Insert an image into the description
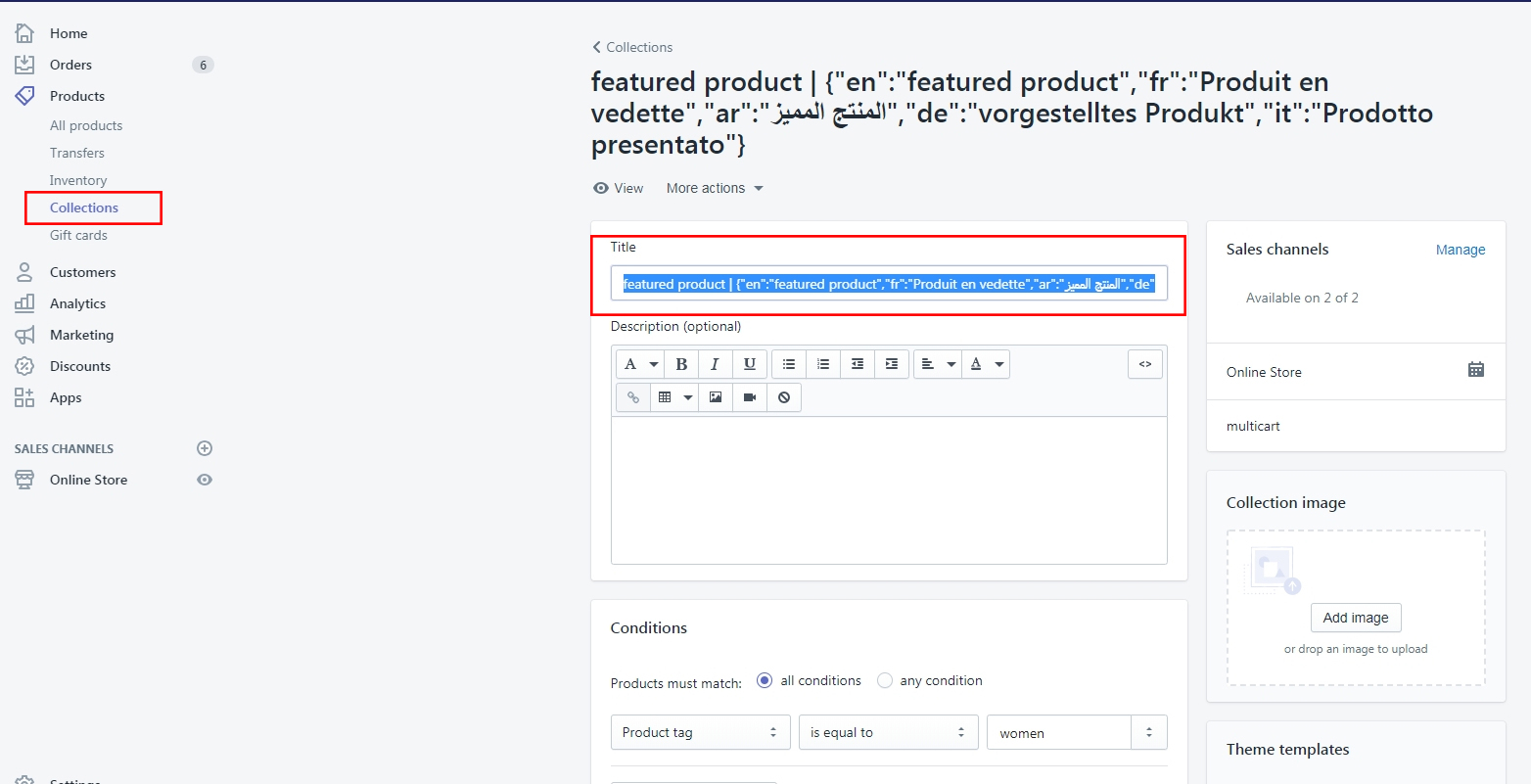Viewport: 1531px width, 784px height. pos(715,396)
